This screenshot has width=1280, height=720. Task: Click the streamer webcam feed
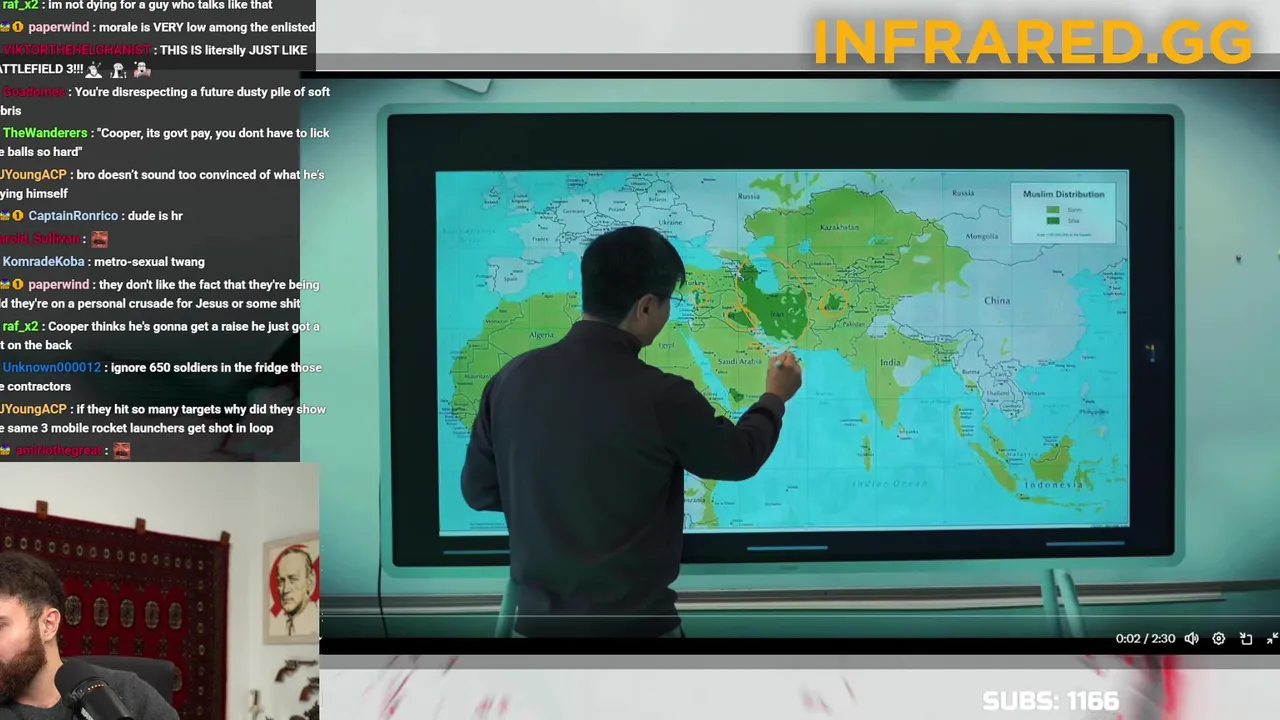pos(159,591)
